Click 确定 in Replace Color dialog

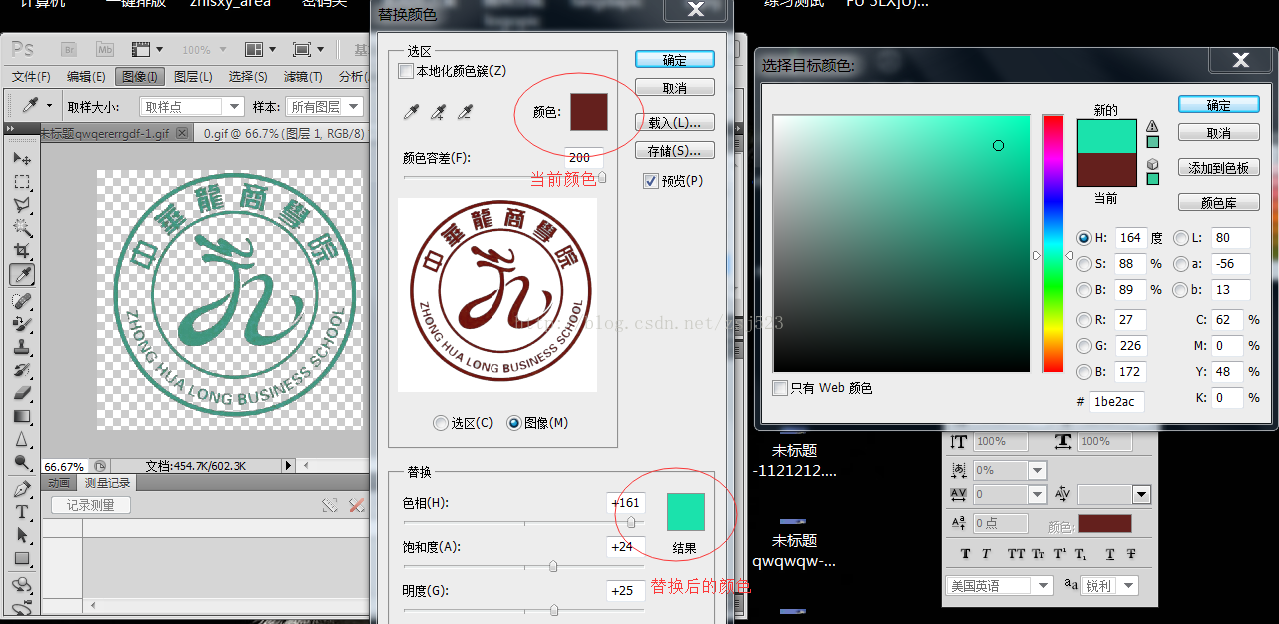coord(675,60)
